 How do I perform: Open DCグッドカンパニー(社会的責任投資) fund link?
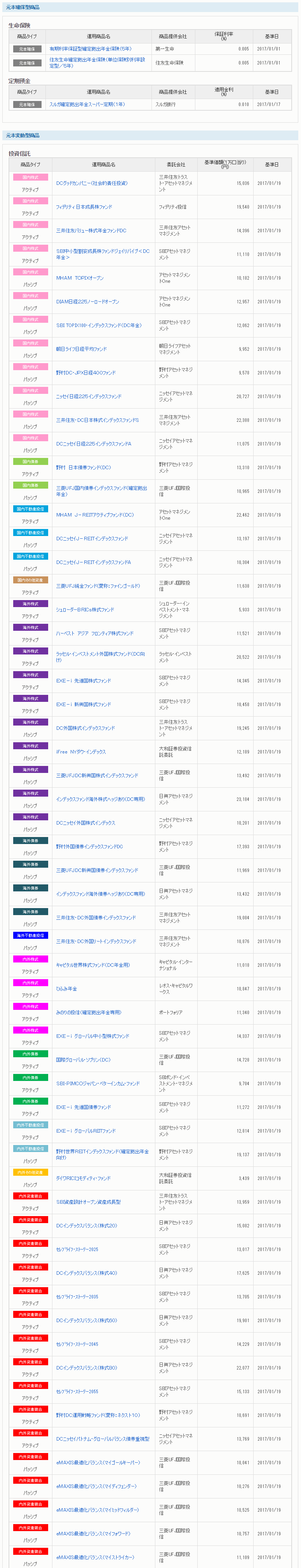(x=92, y=183)
